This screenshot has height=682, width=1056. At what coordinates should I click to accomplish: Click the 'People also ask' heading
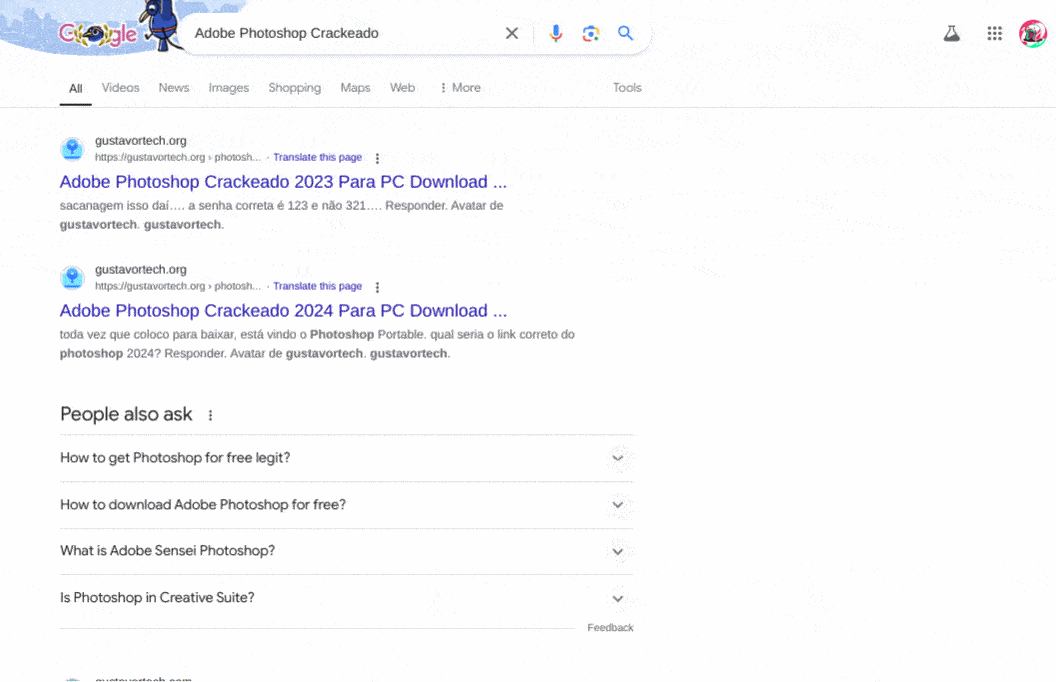pyautogui.click(x=126, y=414)
